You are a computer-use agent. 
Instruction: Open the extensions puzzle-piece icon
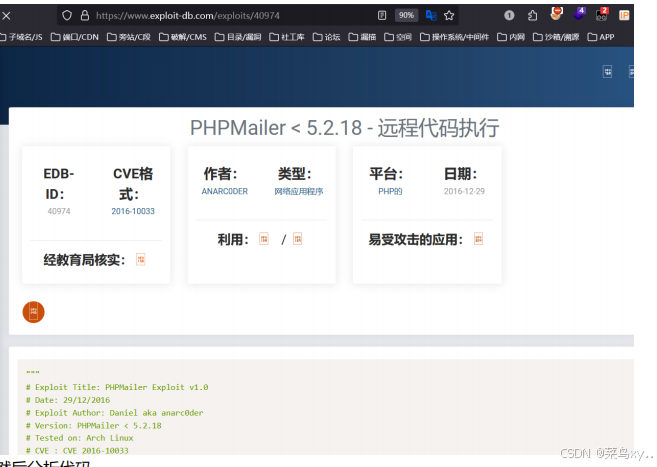pos(532,15)
